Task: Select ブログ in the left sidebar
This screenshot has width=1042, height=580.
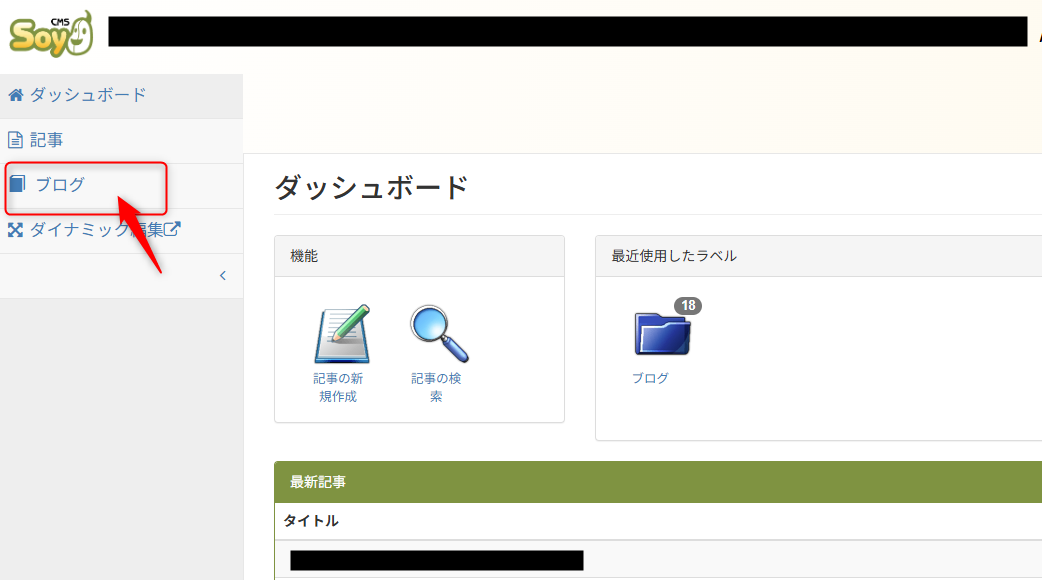Action: click(x=60, y=185)
